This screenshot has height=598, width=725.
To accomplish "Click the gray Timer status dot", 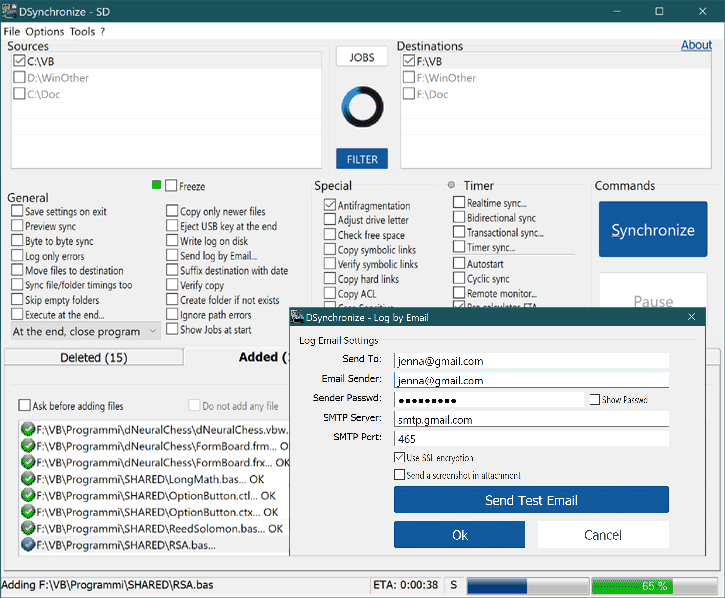I will coord(451,185).
